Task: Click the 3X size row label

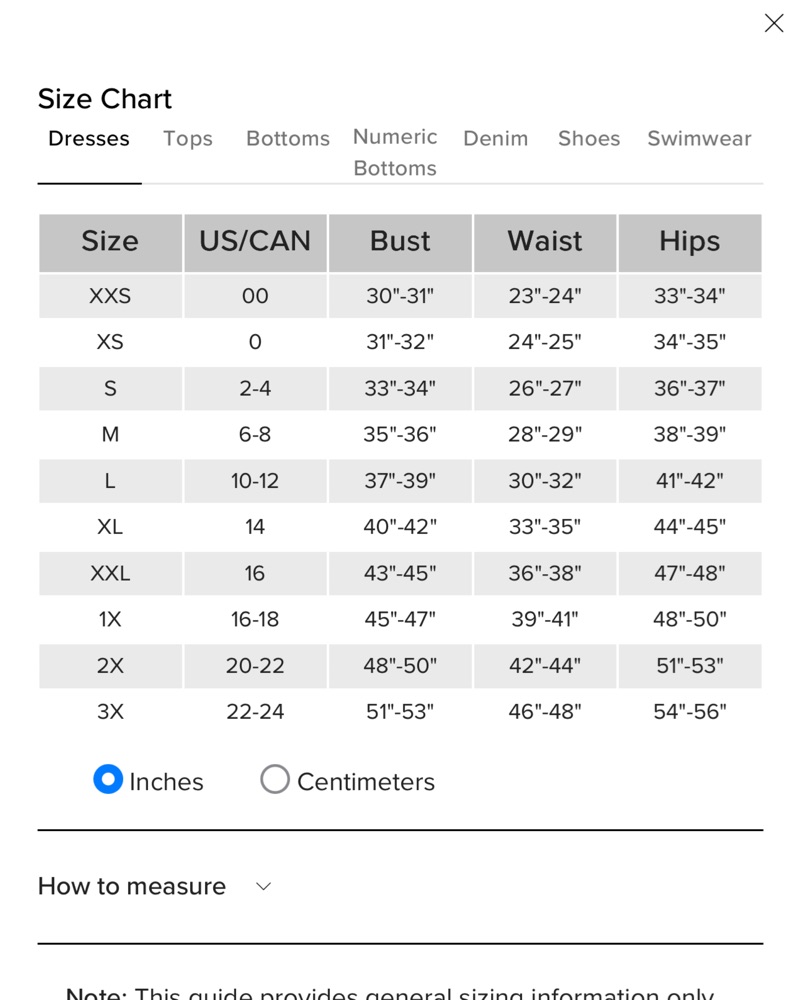Action: click(x=110, y=712)
